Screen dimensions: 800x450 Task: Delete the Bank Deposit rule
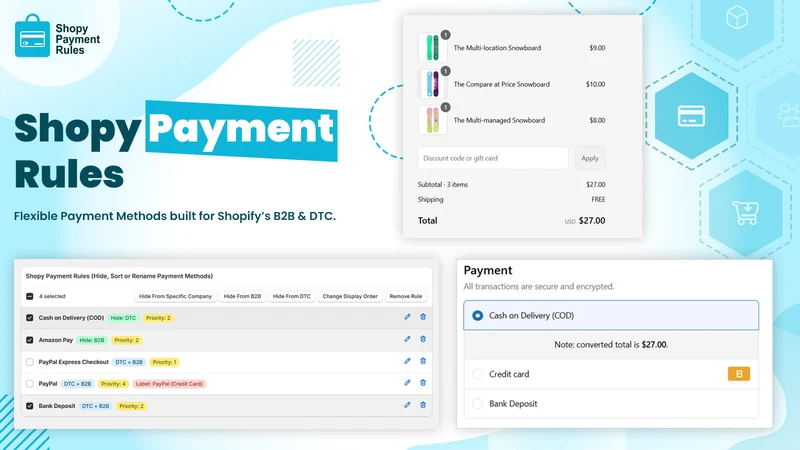pos(423,405)
